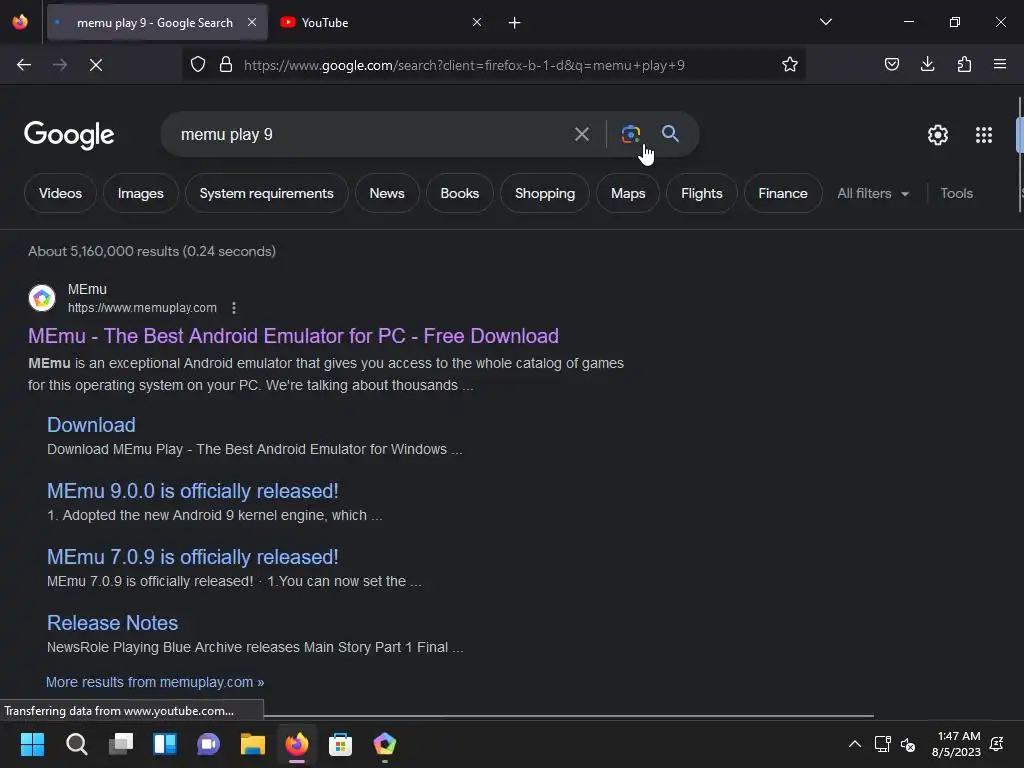
Task: Switch to the Flights filter
Action: [701, 193]
